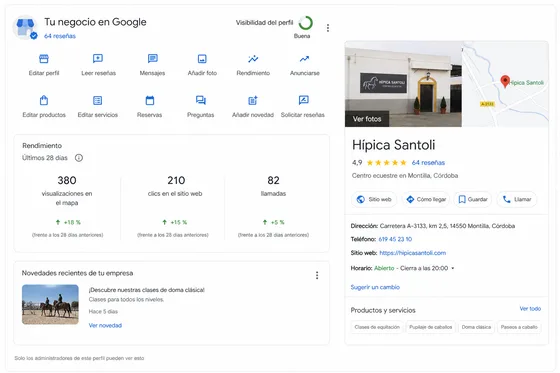This screenshot has width=560, height=373.
Task: Click Ver fotos on business photo
Action: (x=367, y=119)
